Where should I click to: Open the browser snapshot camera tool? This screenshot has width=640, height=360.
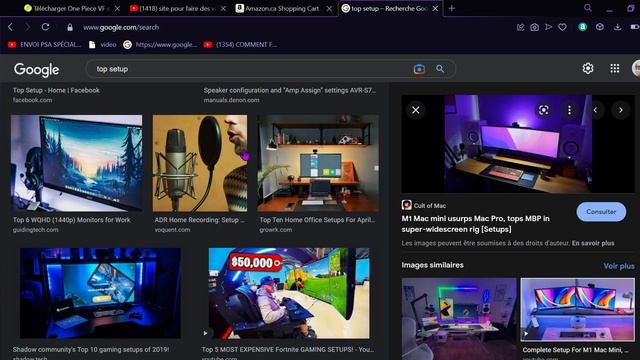click(534, 27)
